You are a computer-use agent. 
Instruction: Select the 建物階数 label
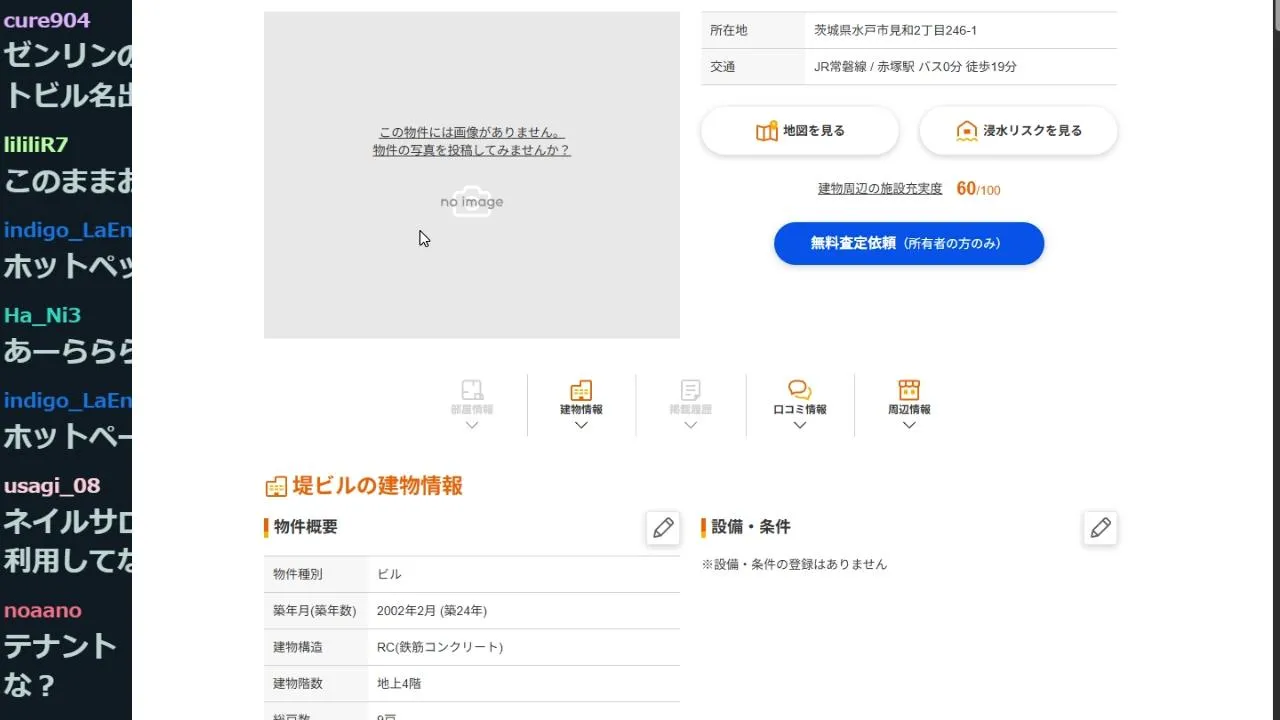(x=298, y=684)
